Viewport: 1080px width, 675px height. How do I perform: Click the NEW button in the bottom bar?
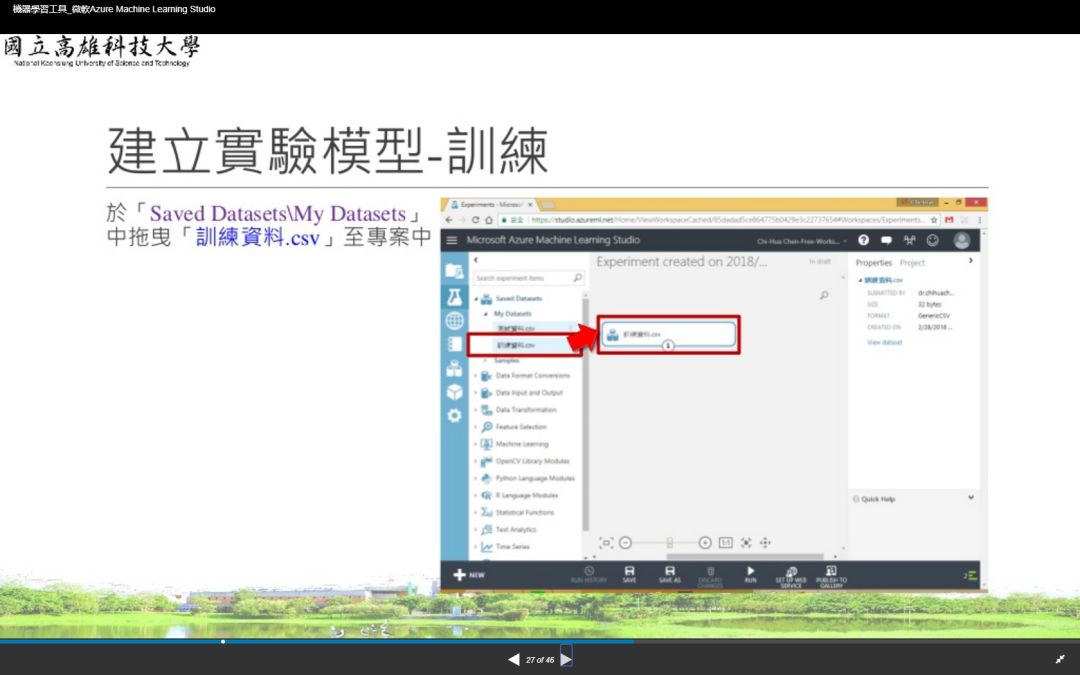coord(468,575)
